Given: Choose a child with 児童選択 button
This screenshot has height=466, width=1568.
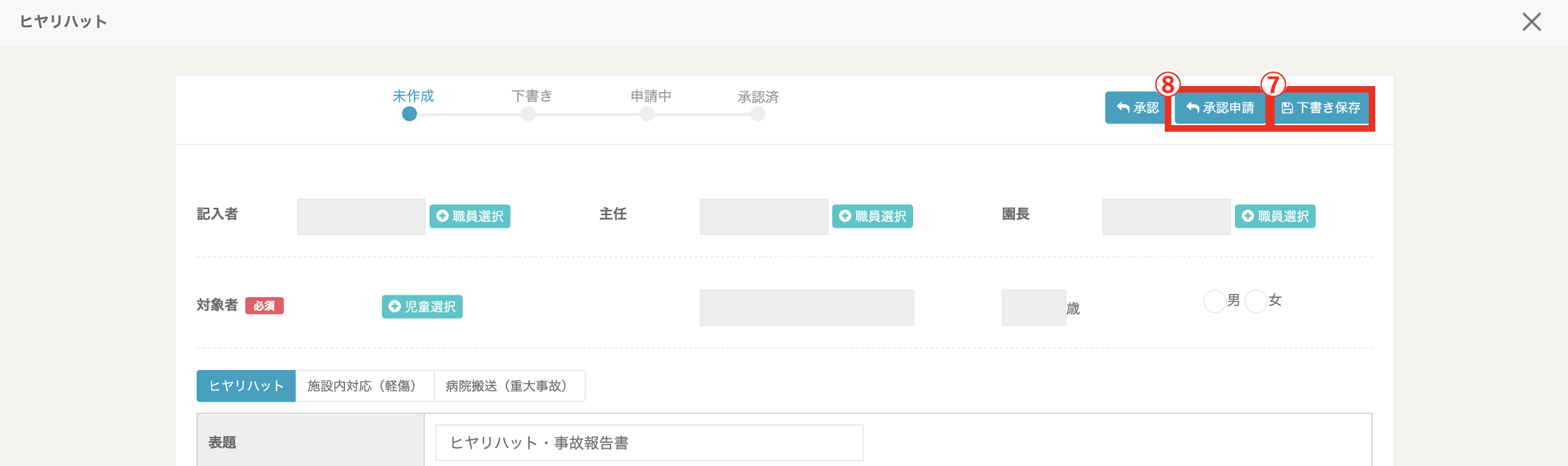Looking at the screenshot, I should tap(422, 306).
